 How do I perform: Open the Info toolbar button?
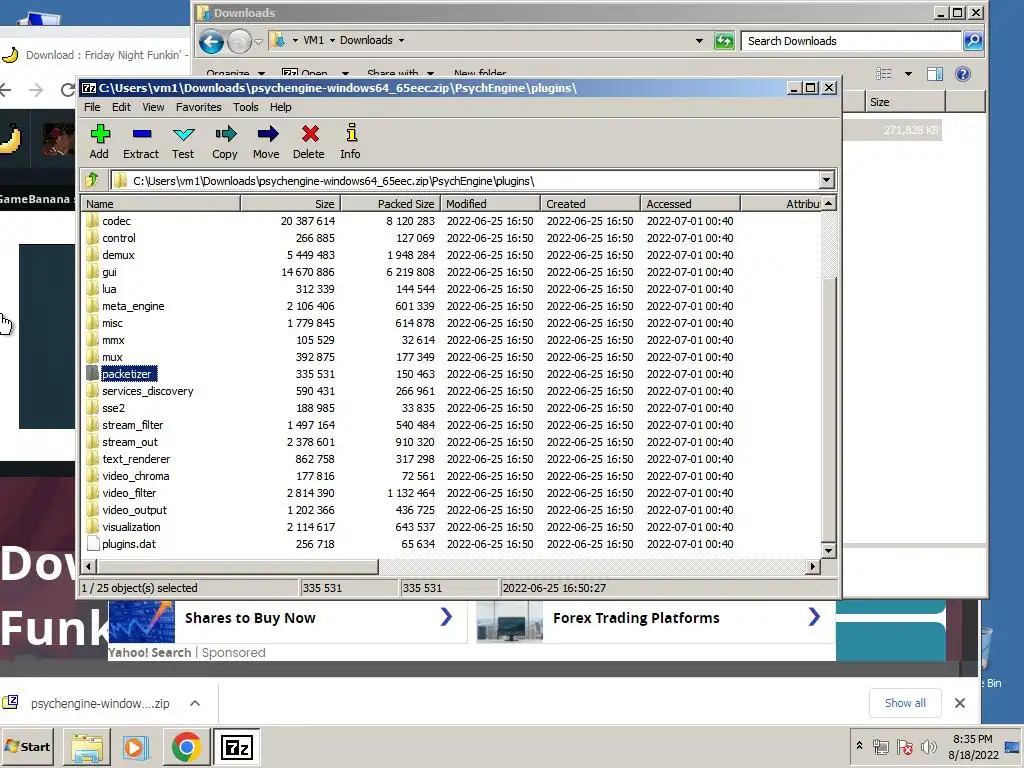[351, 141]
